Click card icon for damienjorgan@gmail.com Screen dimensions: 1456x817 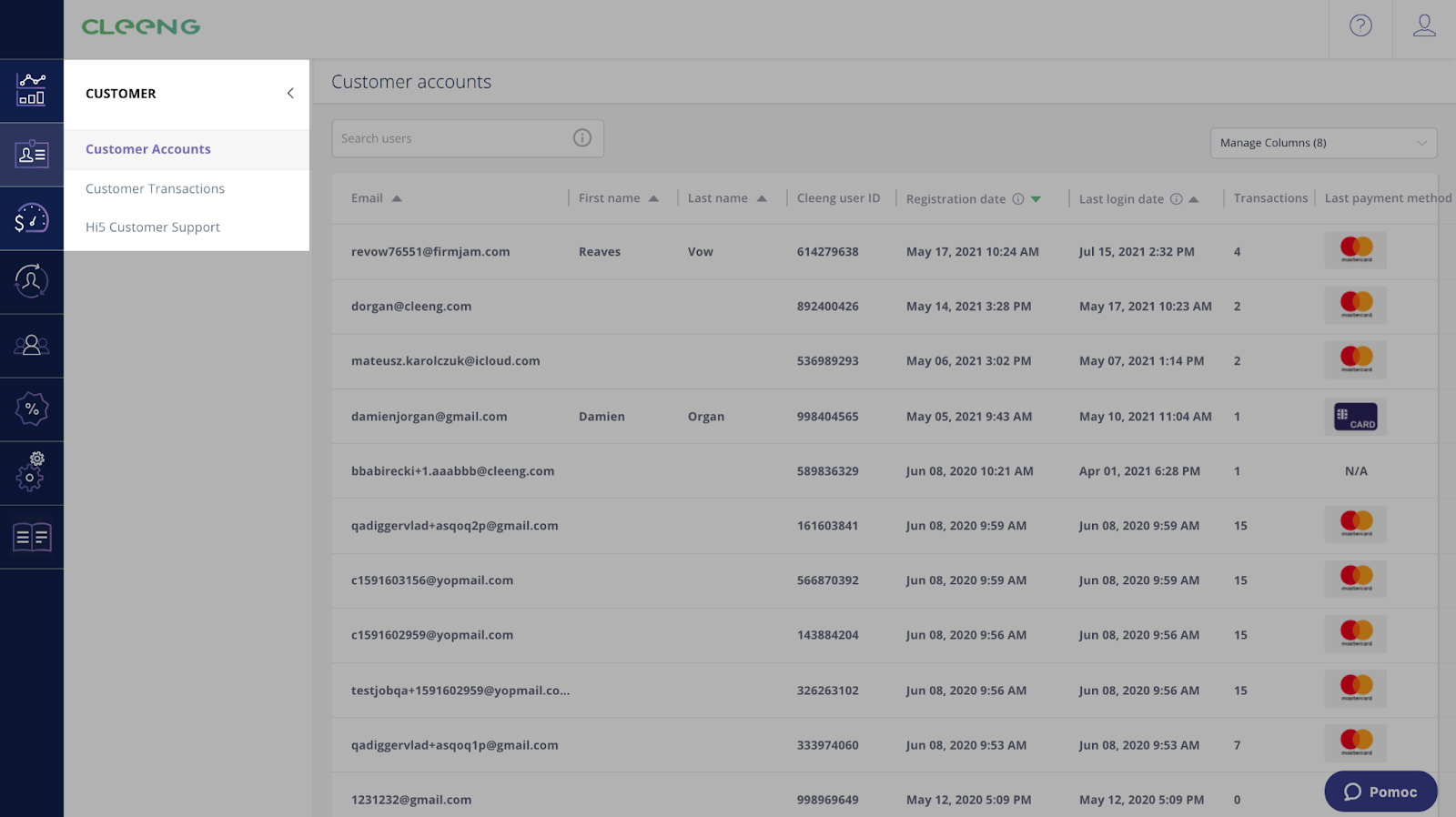[1356, 417]
